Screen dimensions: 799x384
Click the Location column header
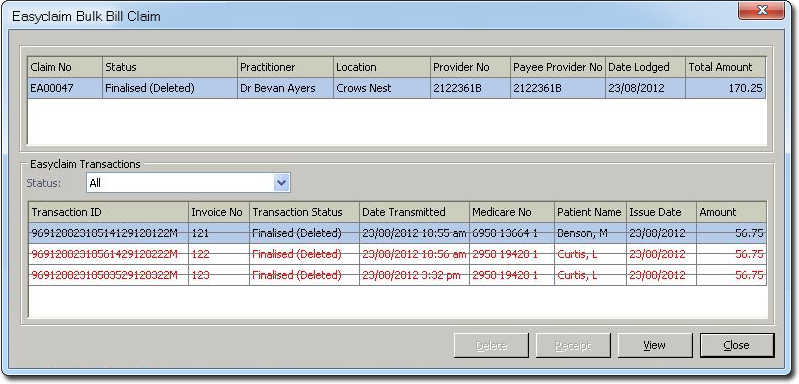click(382, 67)
